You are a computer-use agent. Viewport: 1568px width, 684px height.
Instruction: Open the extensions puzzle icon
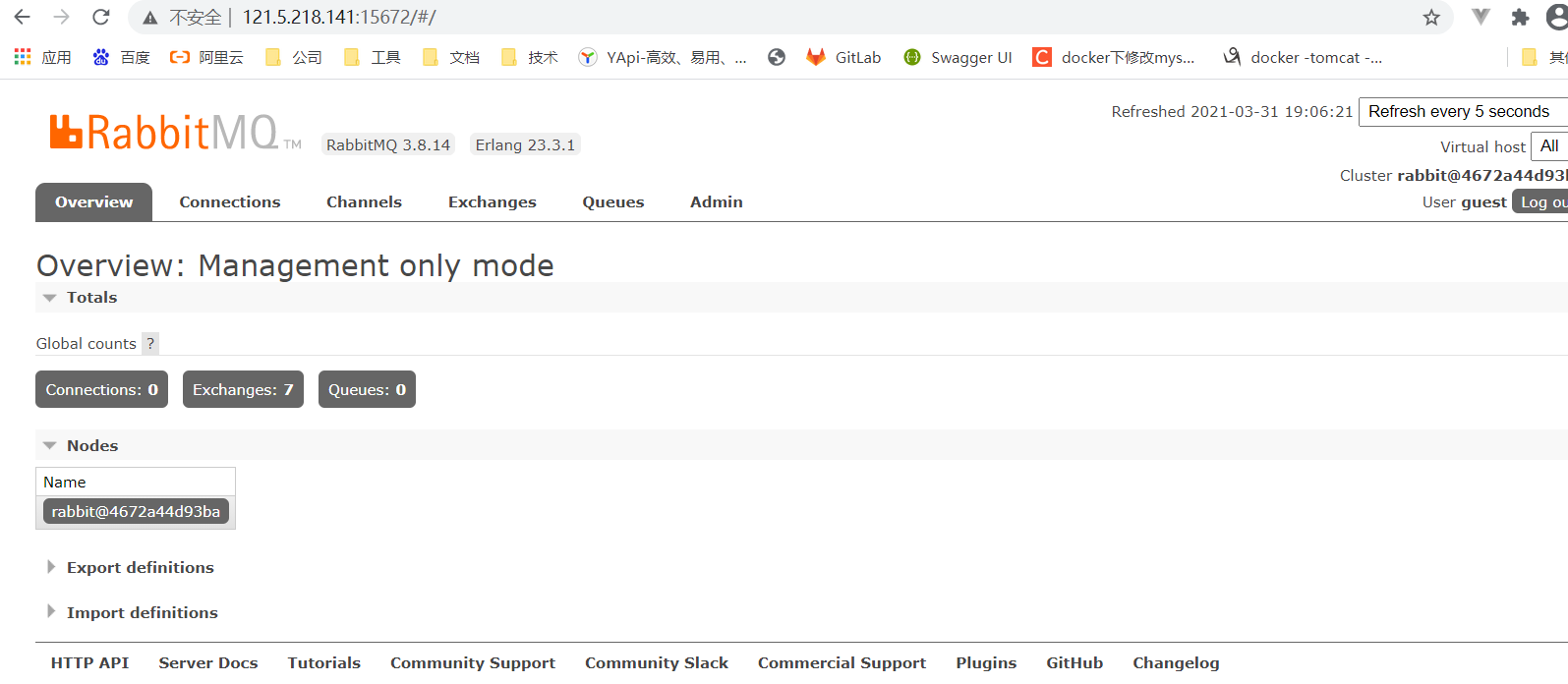[1520, 18]
